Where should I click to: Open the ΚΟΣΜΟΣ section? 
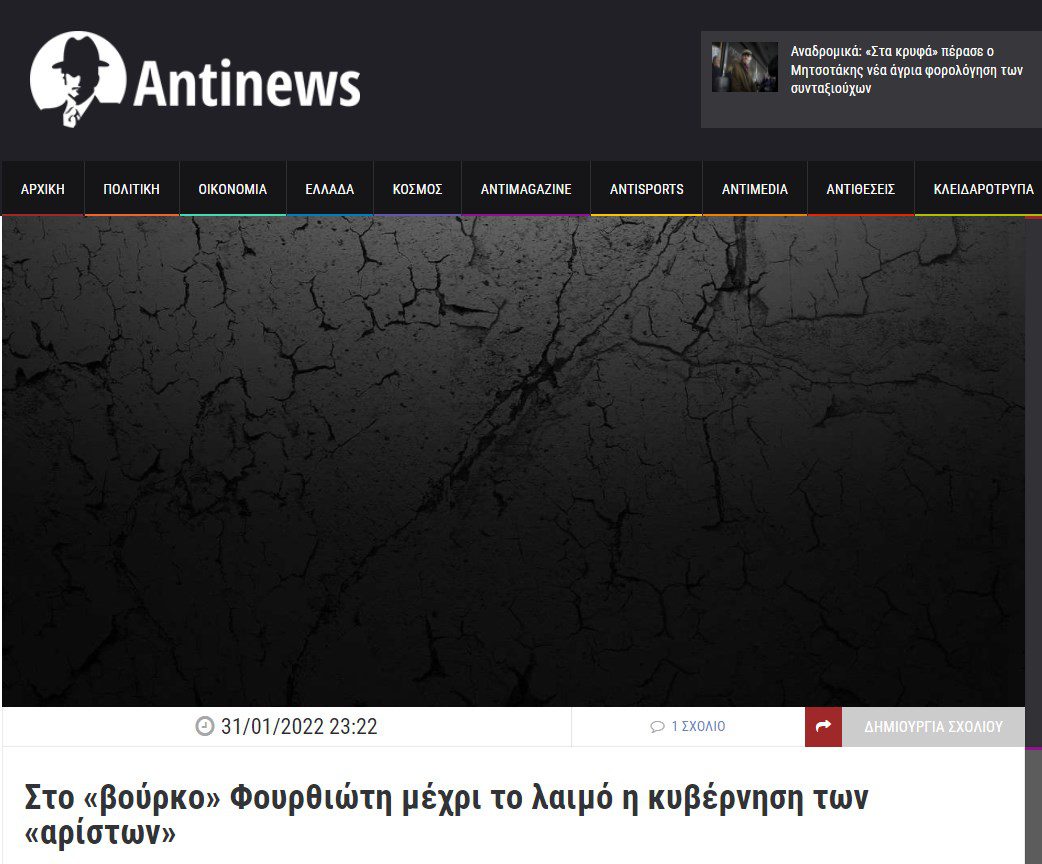[x=417, y=189]
